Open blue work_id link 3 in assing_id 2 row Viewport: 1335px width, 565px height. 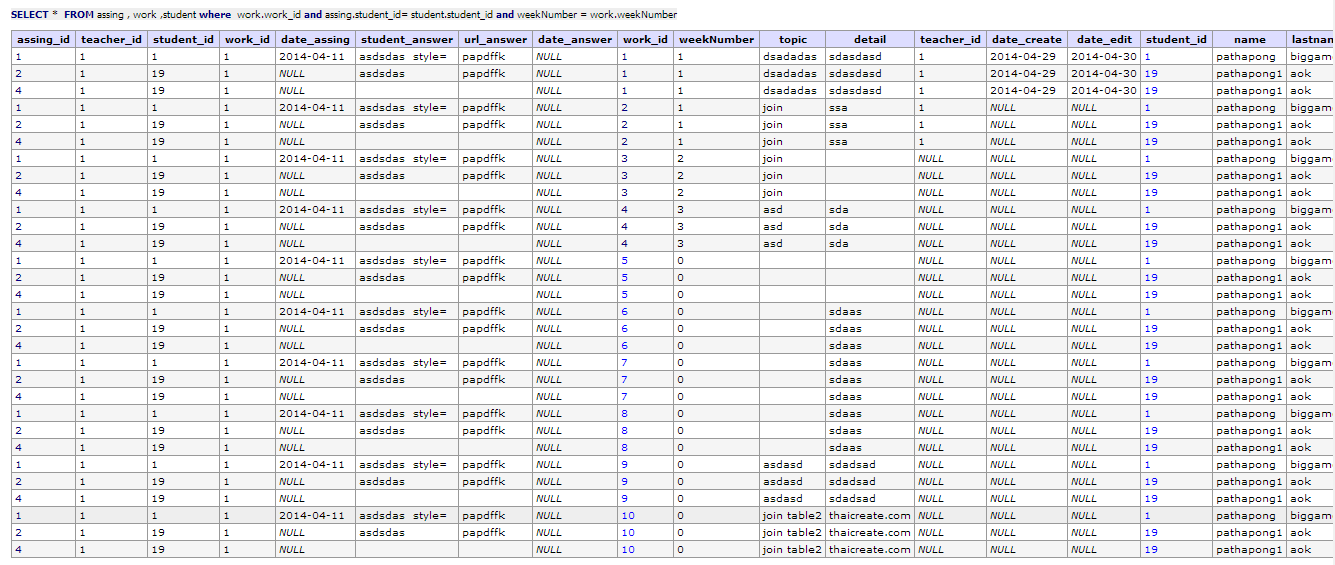pos(625,175)
